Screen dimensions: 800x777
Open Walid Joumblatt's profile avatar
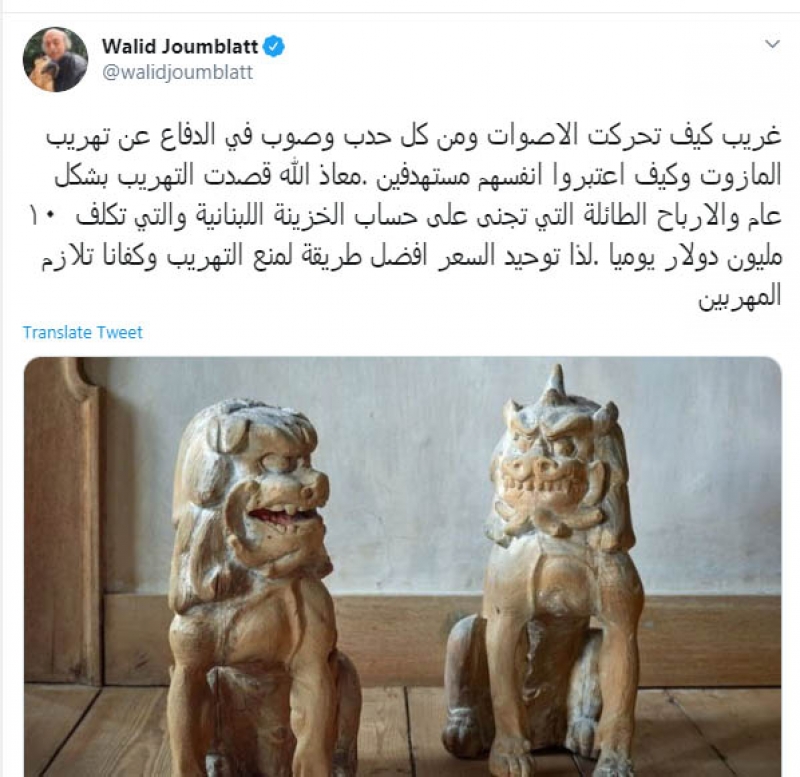click(x=56, y=59)
